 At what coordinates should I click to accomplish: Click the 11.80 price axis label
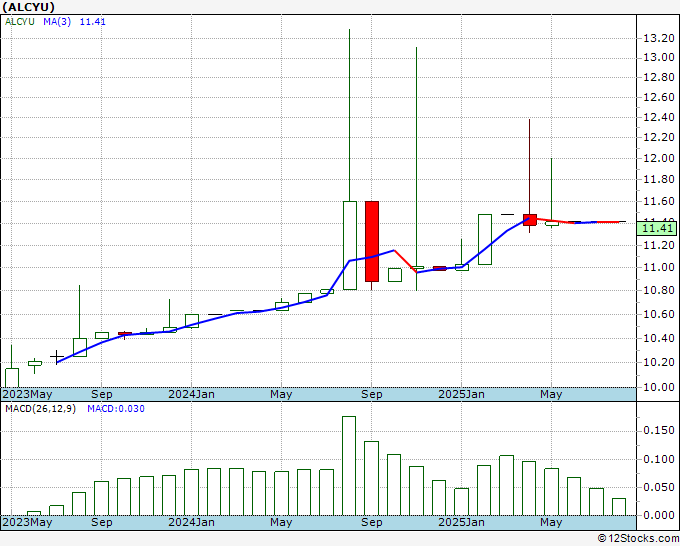(x=658, y=179)
